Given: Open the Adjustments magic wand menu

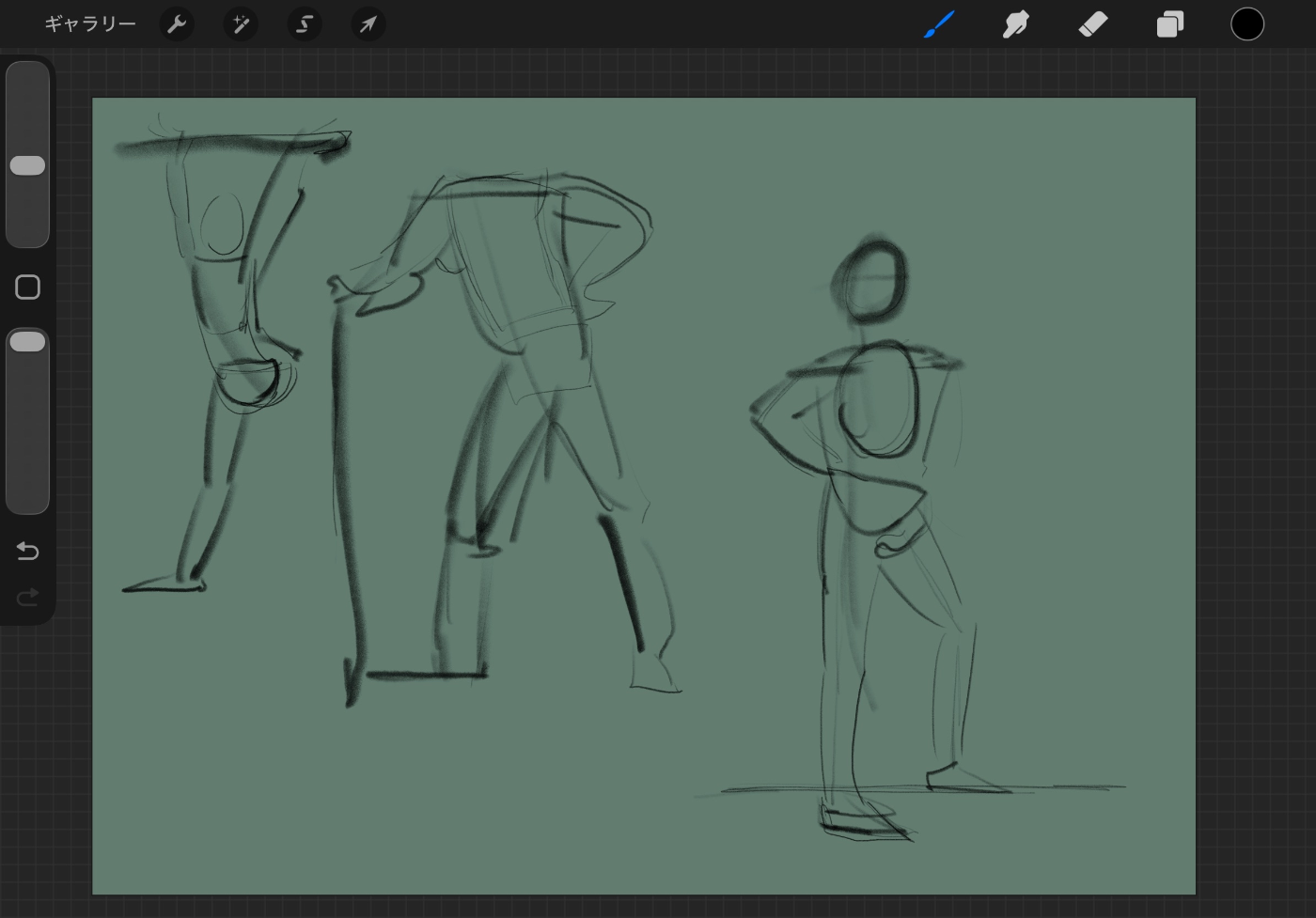Looking at the screenshot, I should [241, 24].
